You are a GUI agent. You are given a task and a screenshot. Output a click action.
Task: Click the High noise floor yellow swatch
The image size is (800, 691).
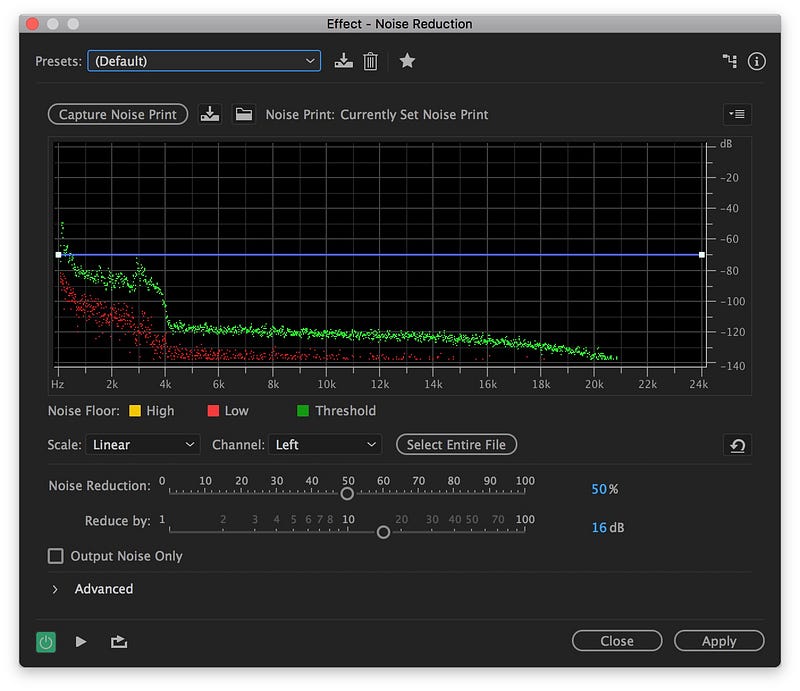[135, 411]
